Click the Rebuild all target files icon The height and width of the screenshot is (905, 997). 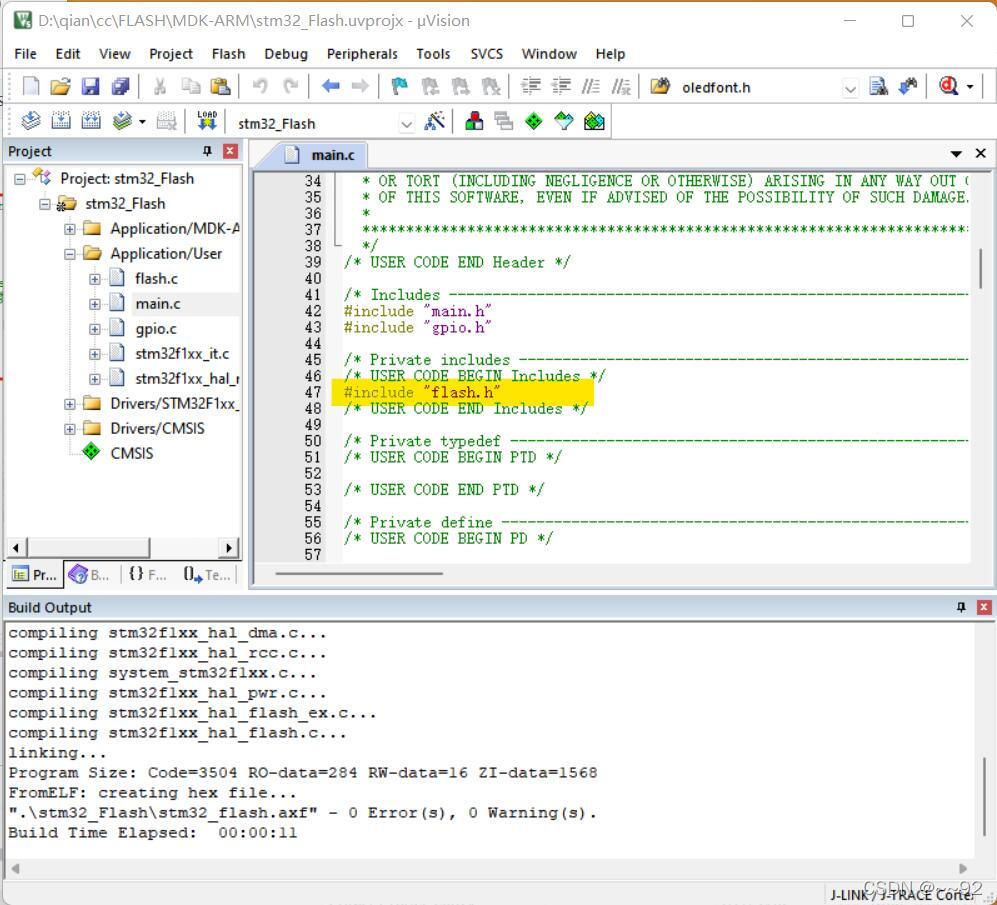[91, 121]
